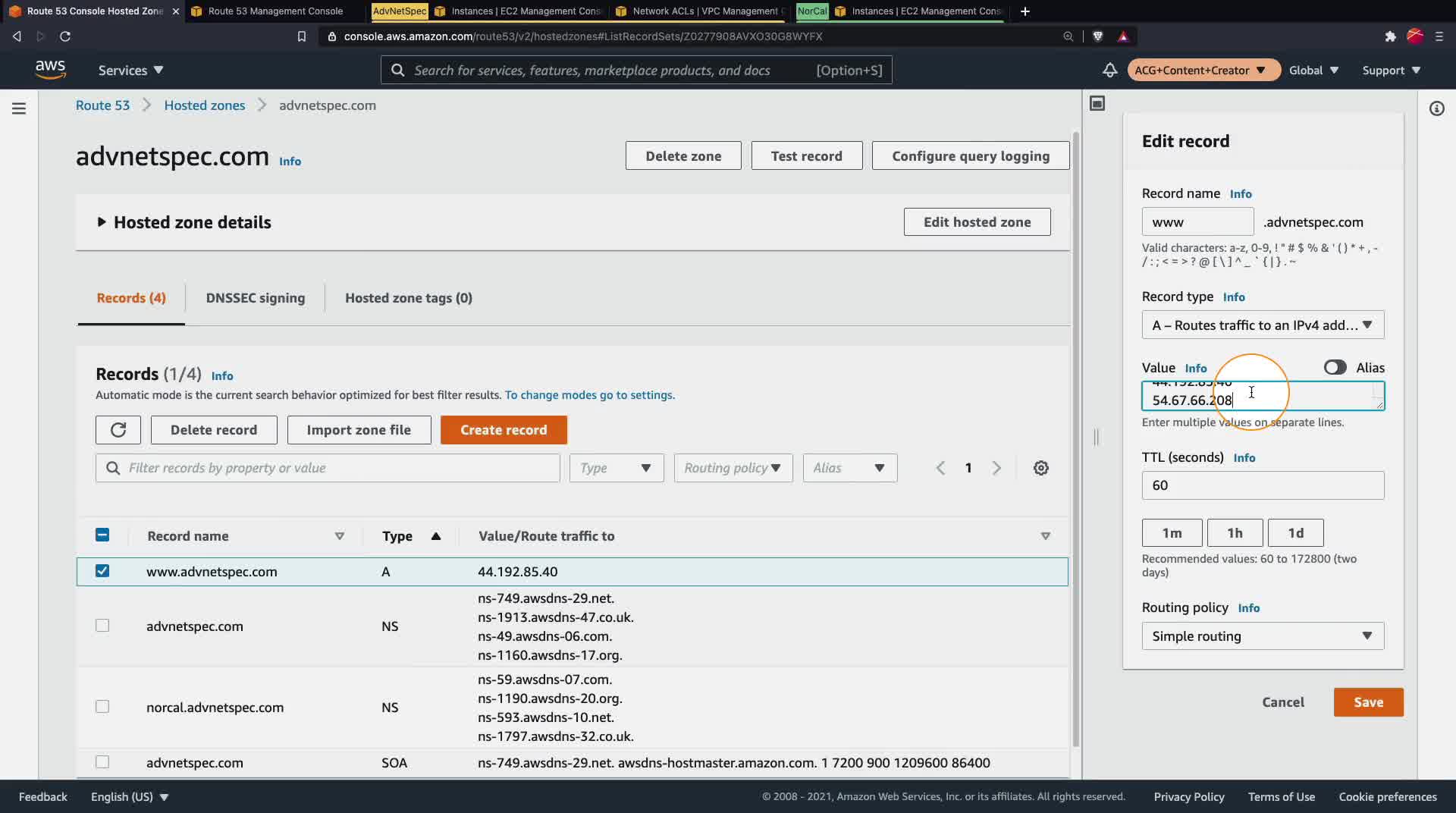
Task: Toggle the Alias switch
Action: tap(1335, 368)
